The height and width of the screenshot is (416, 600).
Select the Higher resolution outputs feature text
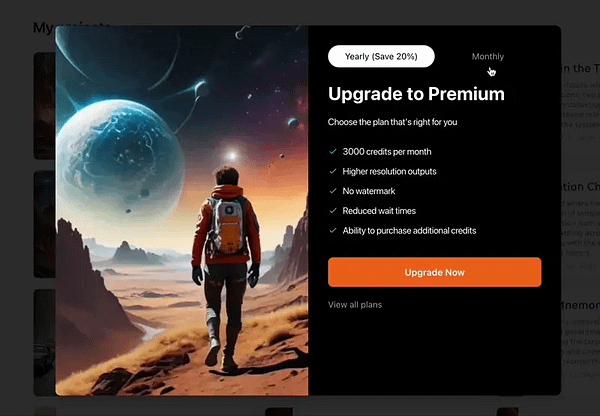click(389, 171)
